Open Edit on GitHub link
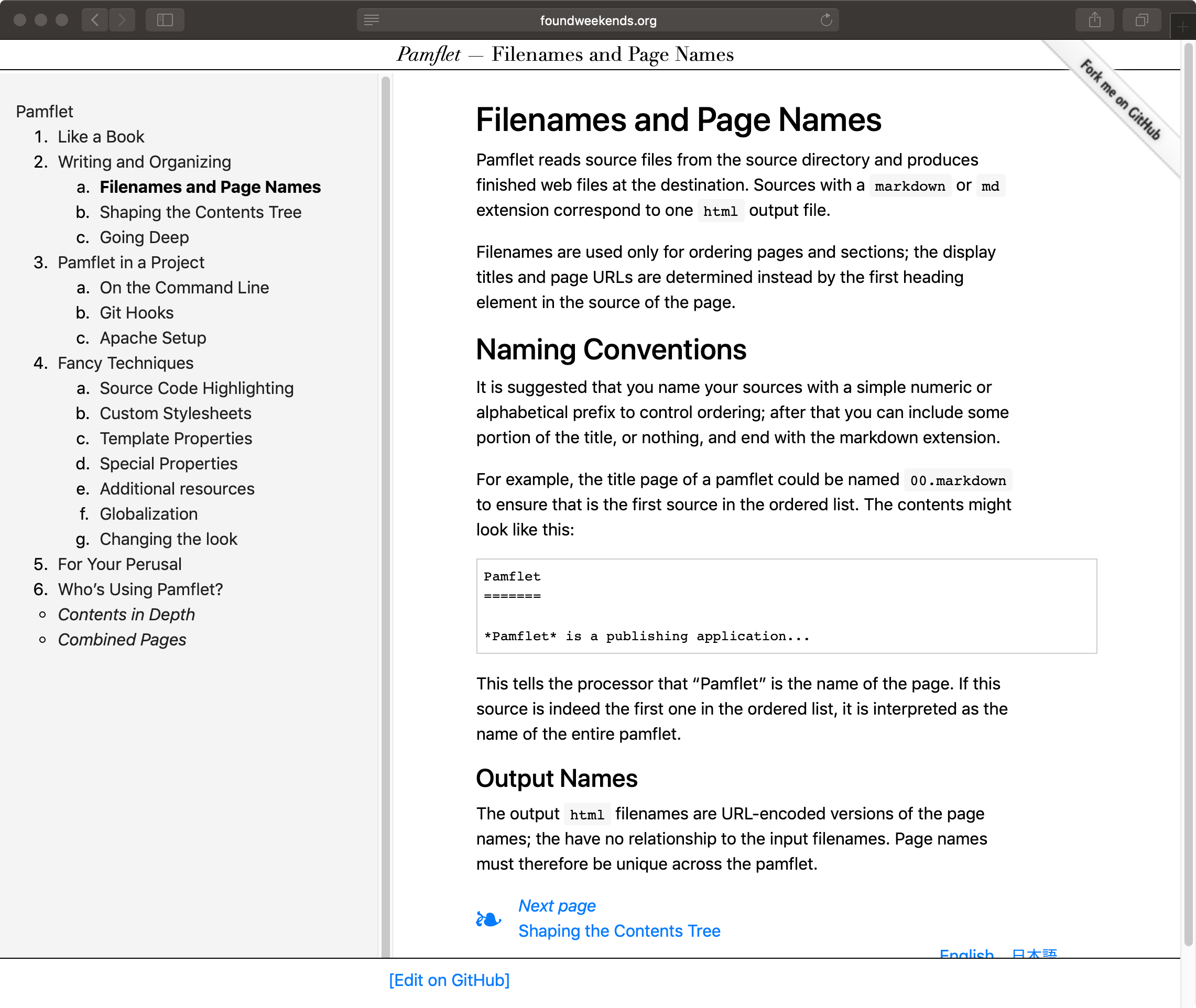 coord(449,980)
